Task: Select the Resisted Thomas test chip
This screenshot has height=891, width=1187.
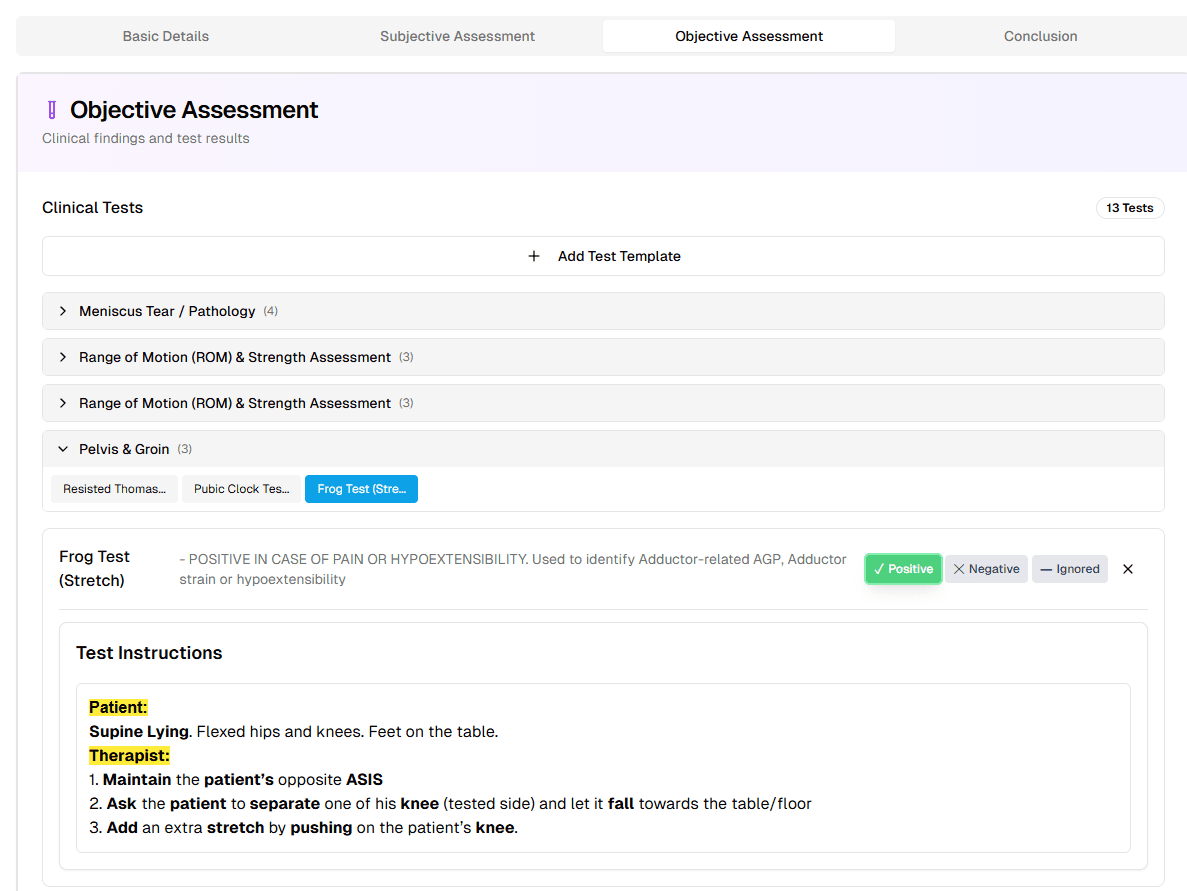Action: tap(114, 489)
